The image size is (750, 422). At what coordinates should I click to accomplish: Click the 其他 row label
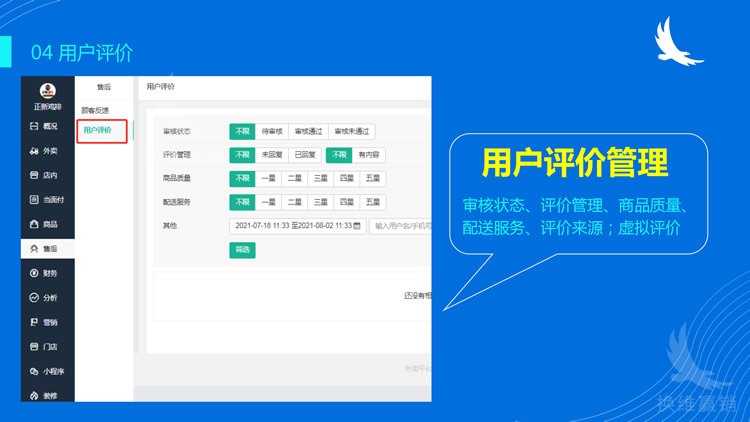pos(170,225)
